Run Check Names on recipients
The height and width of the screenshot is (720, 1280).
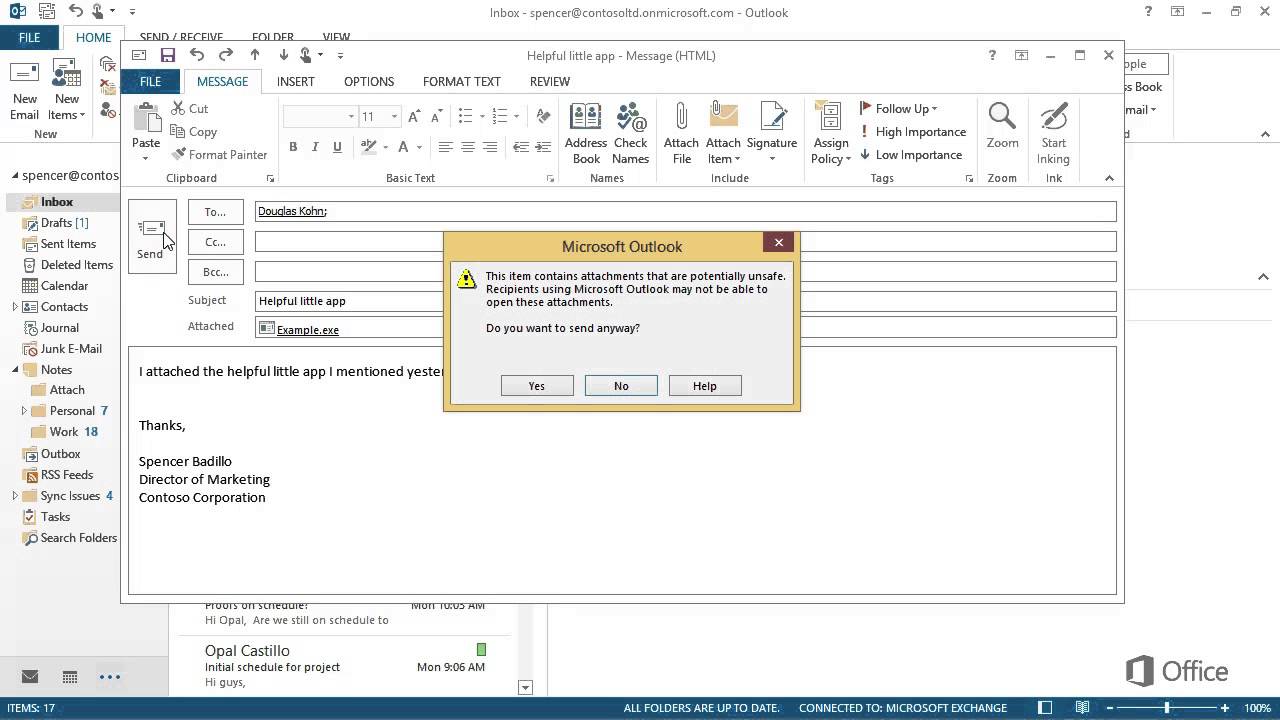click(x=631, y=133)
